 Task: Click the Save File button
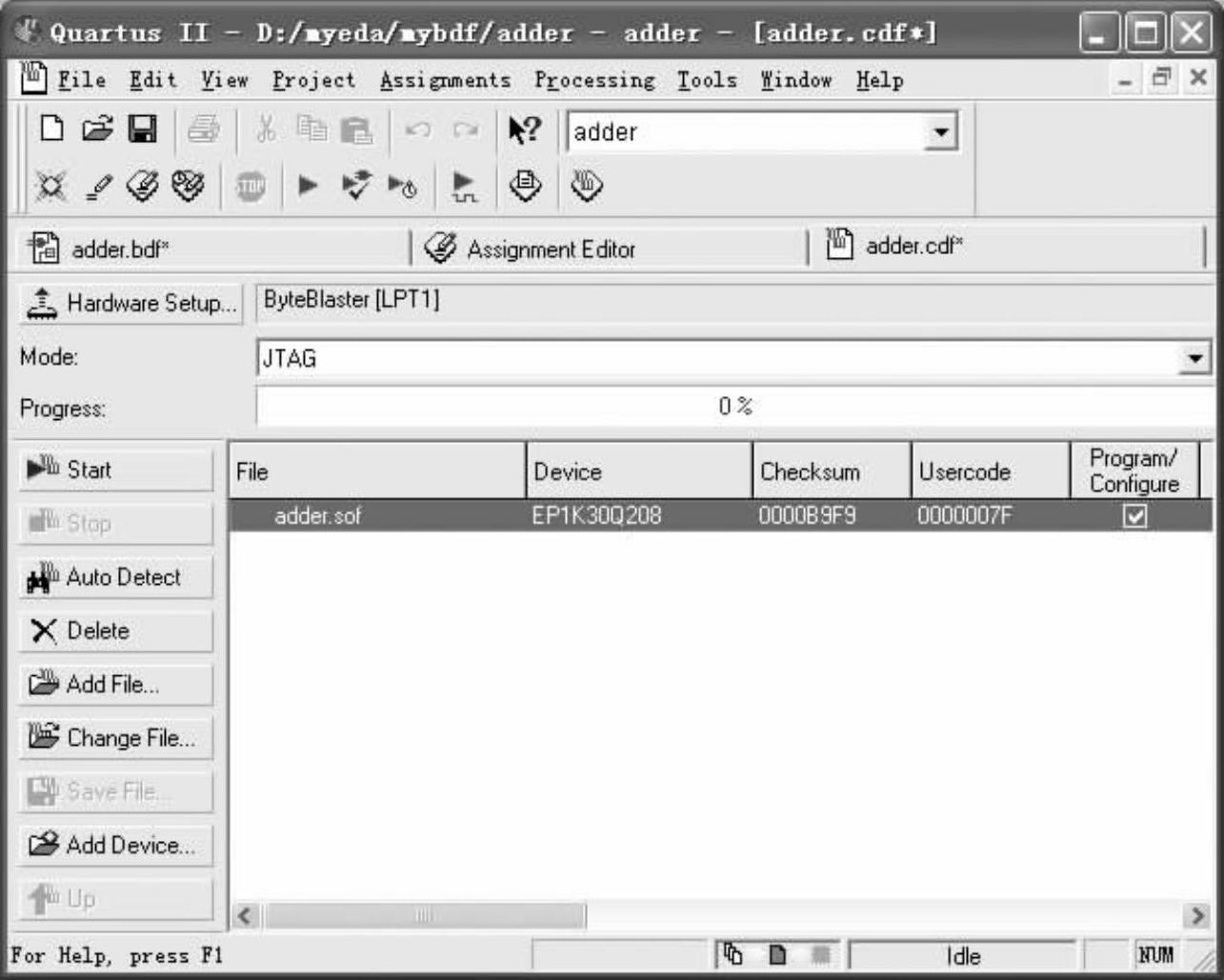tap(115, 791)
